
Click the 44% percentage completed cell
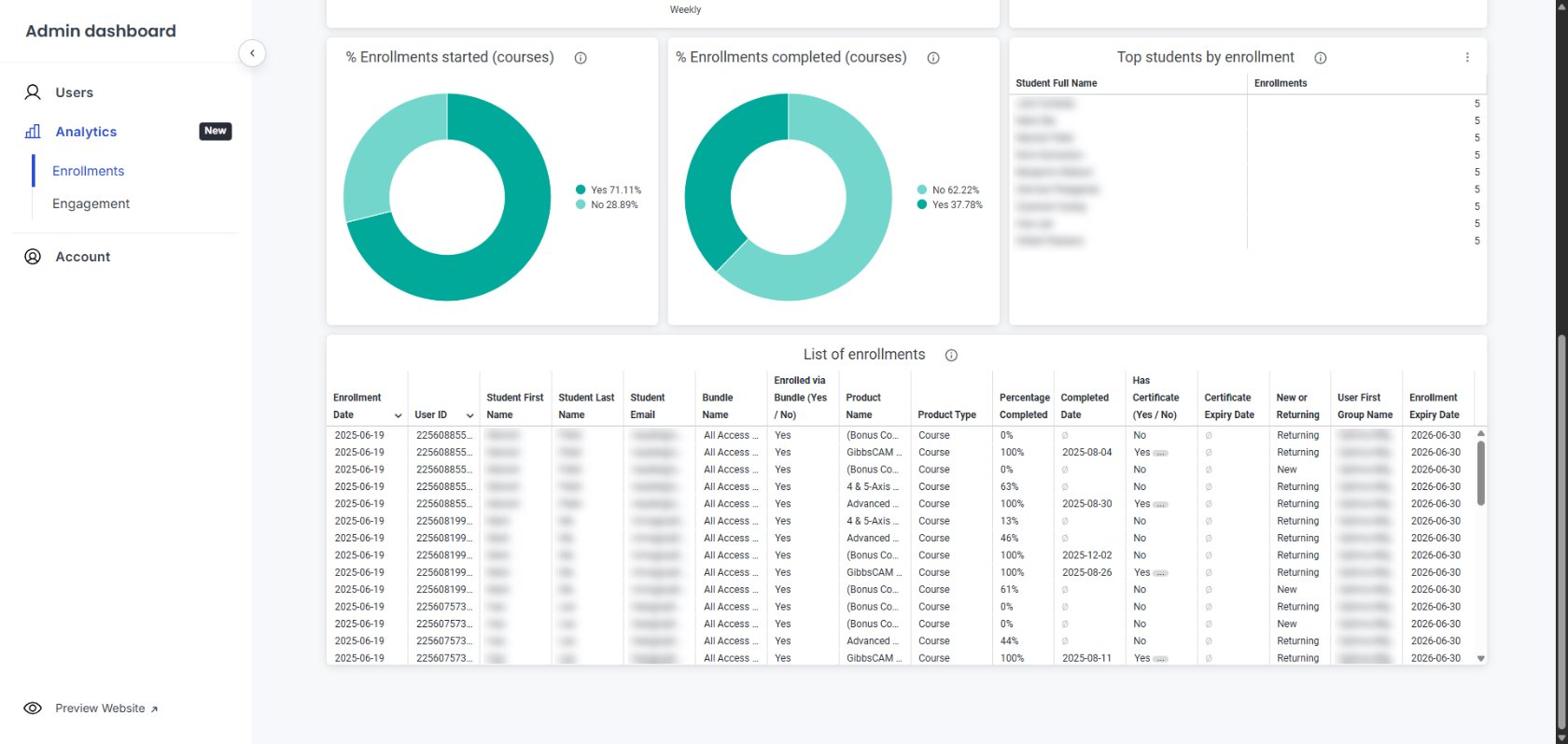1009,641
